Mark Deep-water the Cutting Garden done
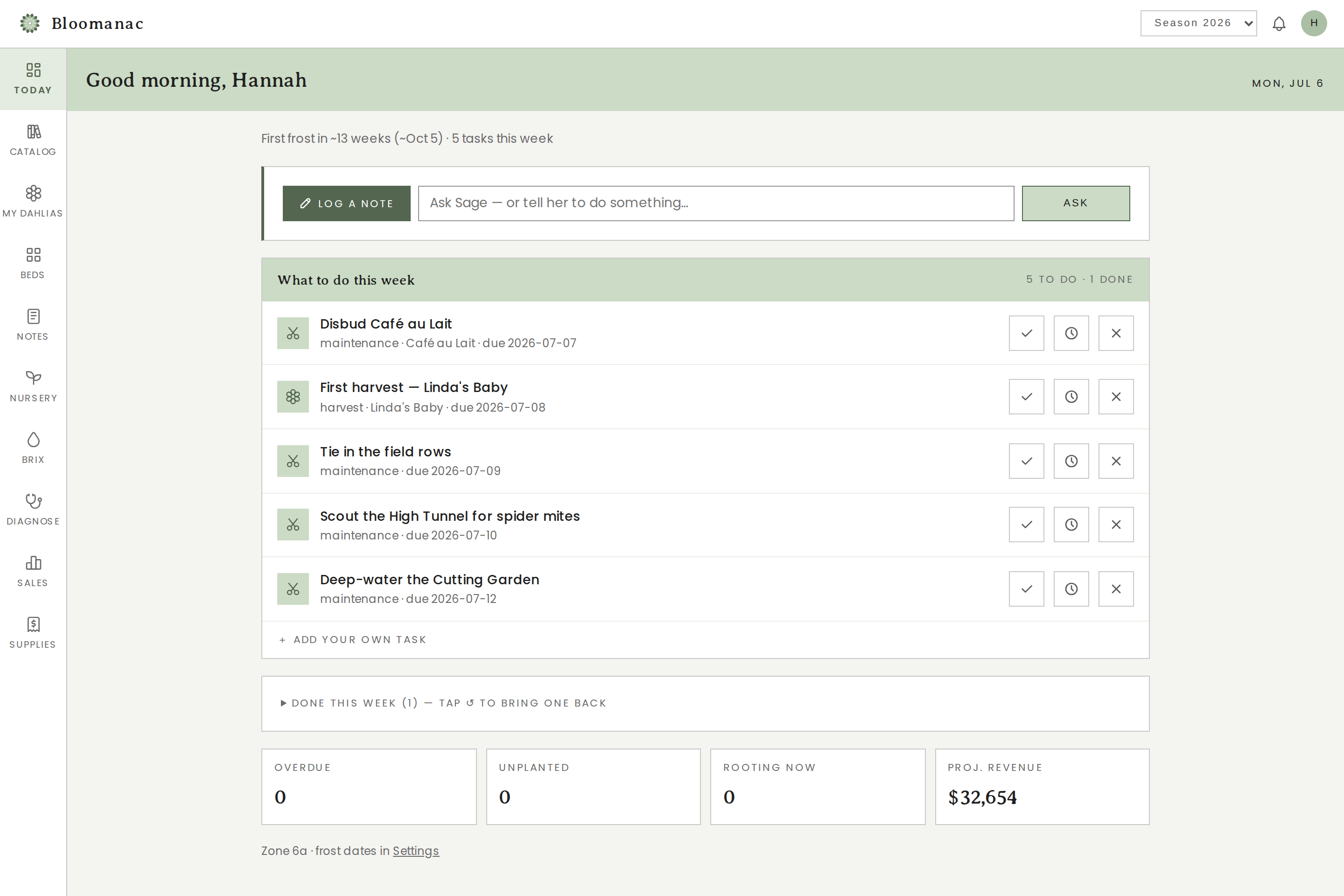This screenshot has height=896, width=1344. [1026, 589]
